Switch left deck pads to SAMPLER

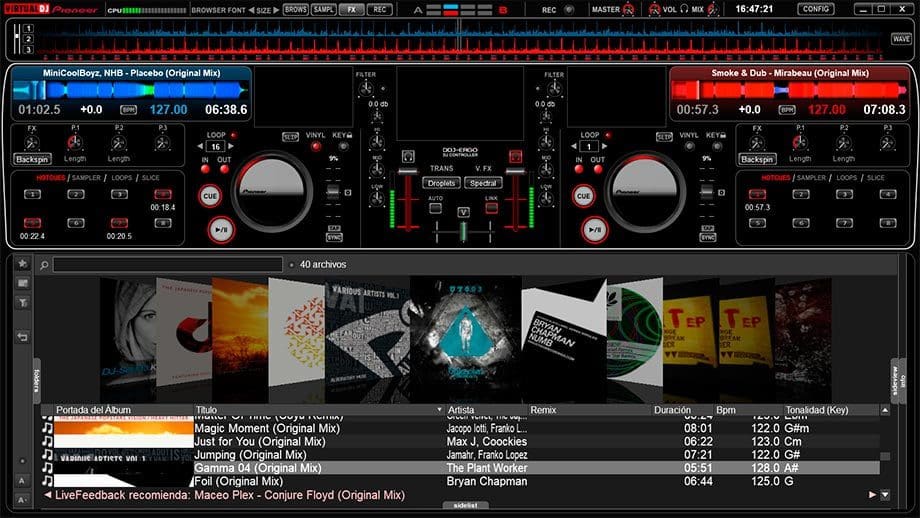[x=86, y=178]
